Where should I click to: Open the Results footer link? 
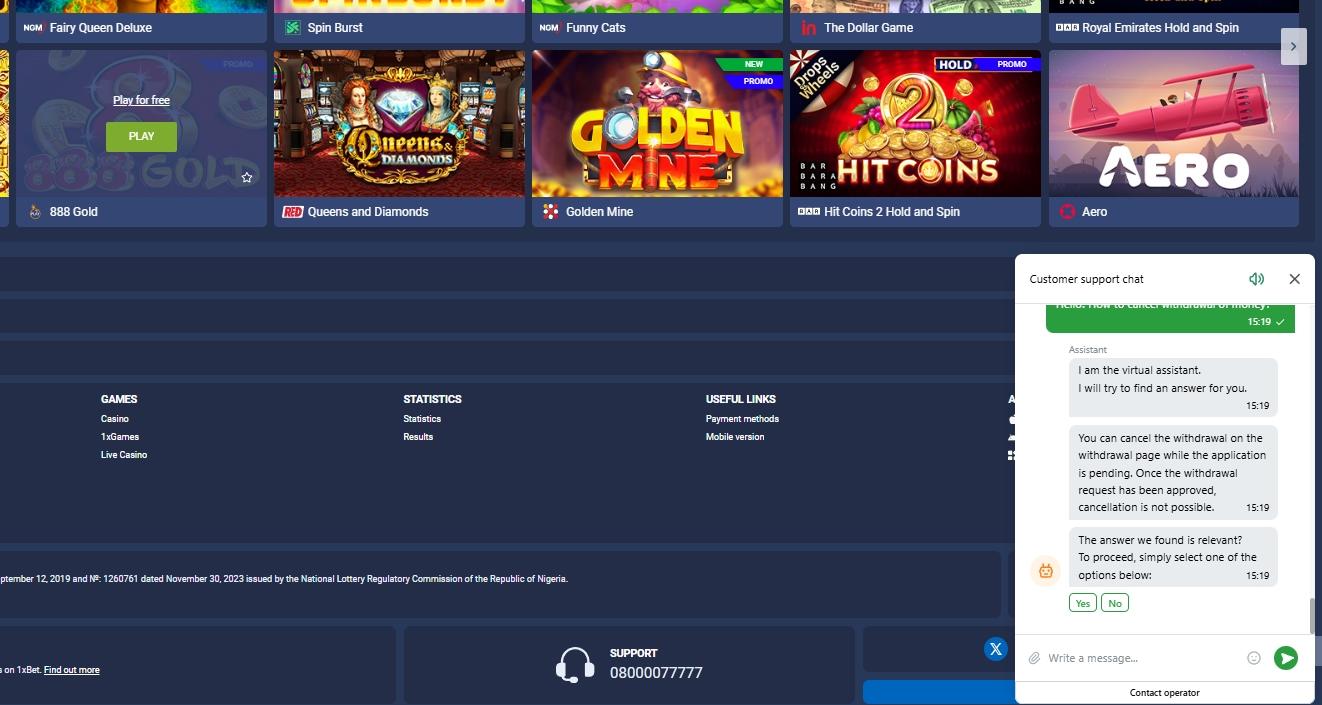click(x=418, y=437)
